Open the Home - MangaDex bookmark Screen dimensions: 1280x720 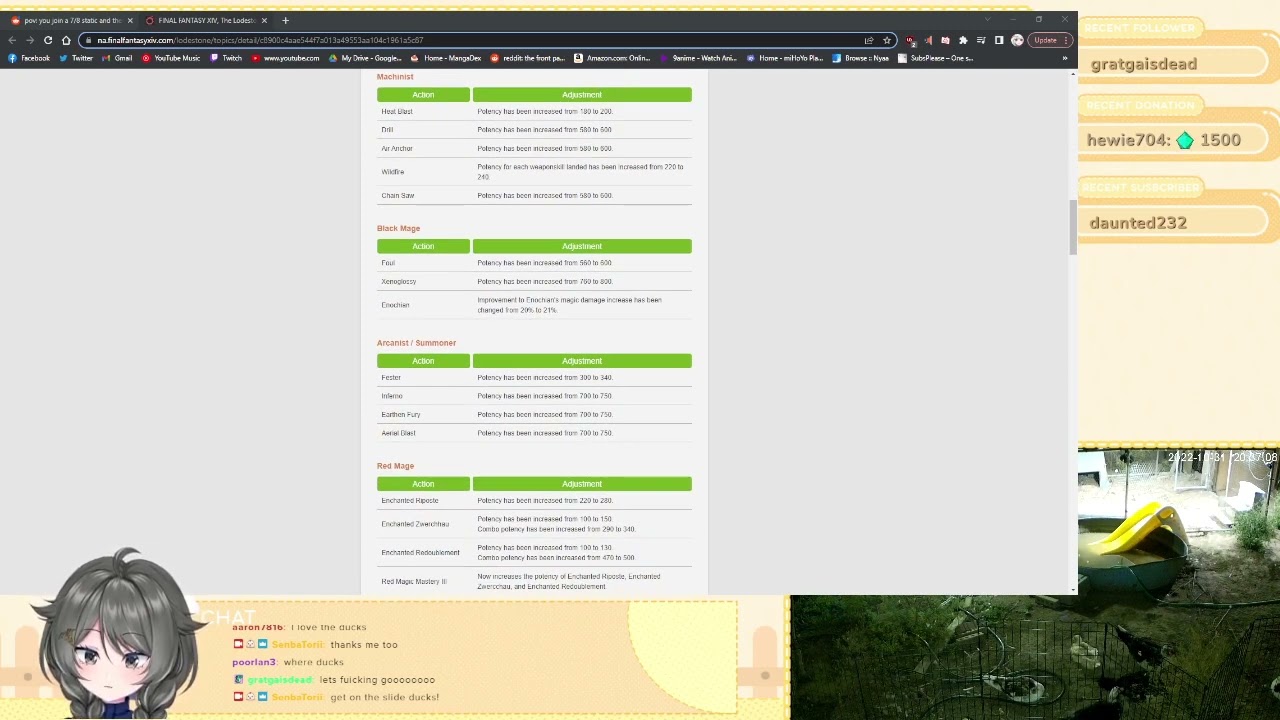(446, 58)
